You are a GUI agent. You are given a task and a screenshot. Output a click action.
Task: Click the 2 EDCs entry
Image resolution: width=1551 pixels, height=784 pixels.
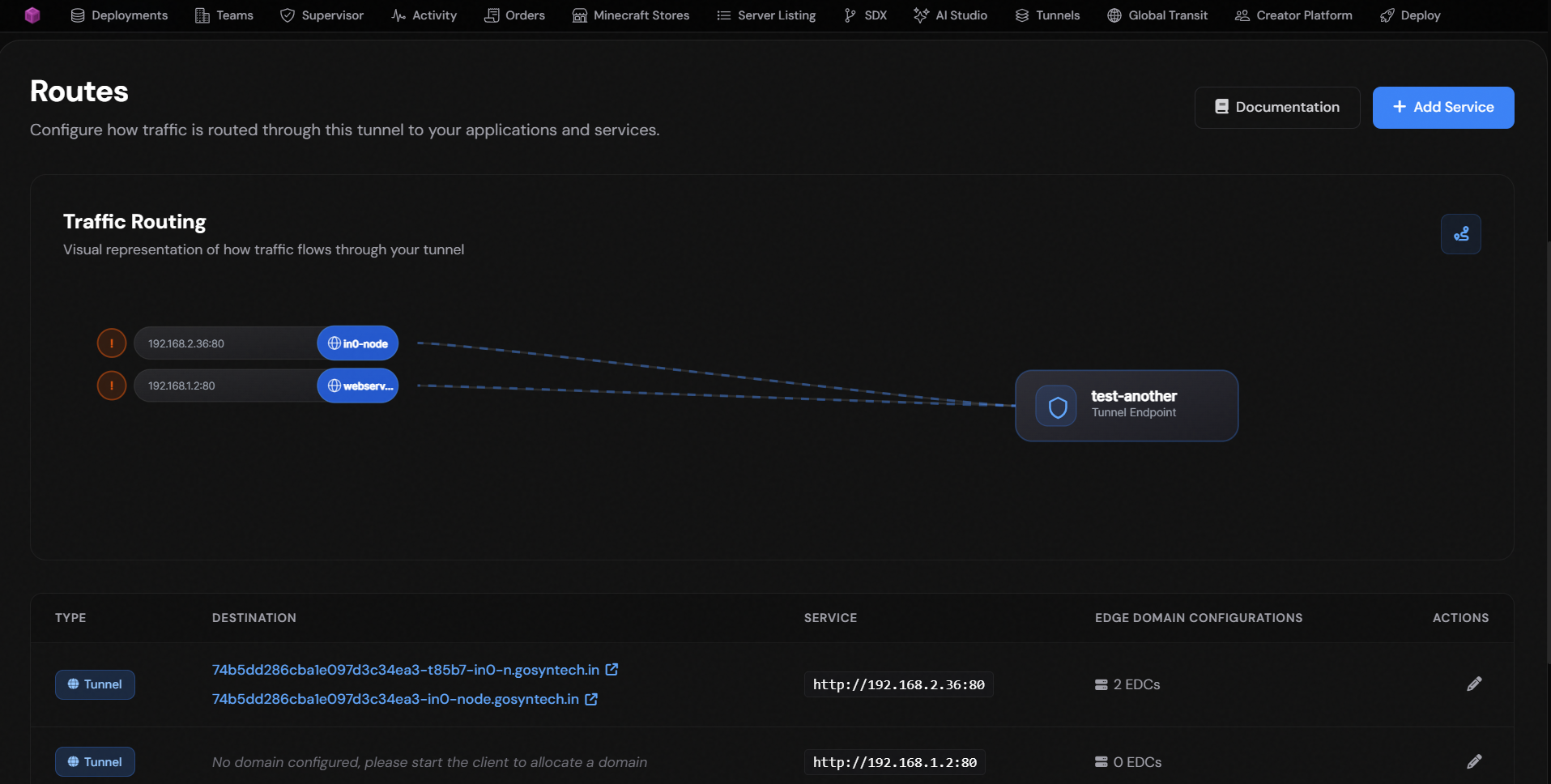tap(1127, 684)
